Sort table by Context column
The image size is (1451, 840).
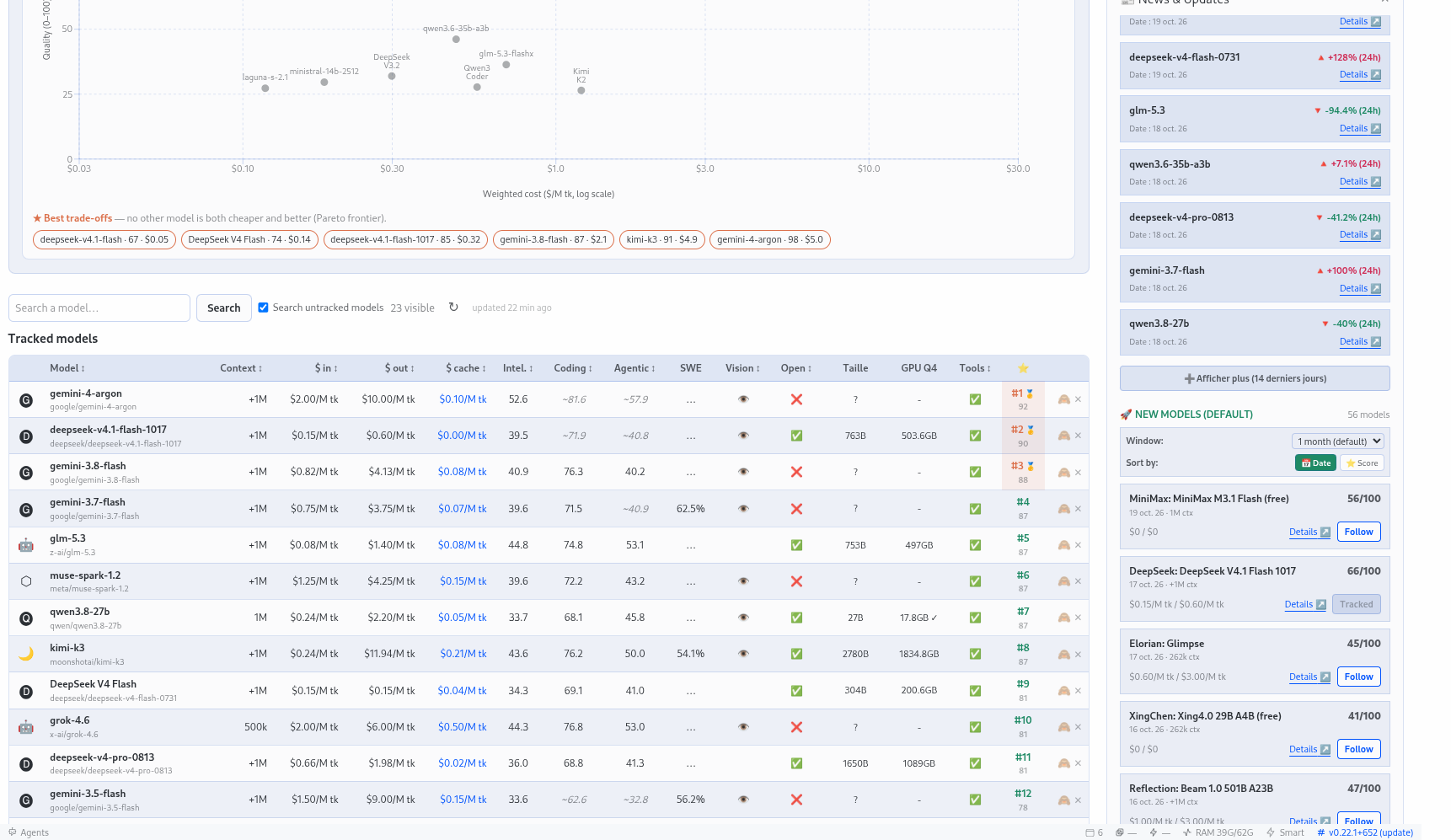coord(241,368)
